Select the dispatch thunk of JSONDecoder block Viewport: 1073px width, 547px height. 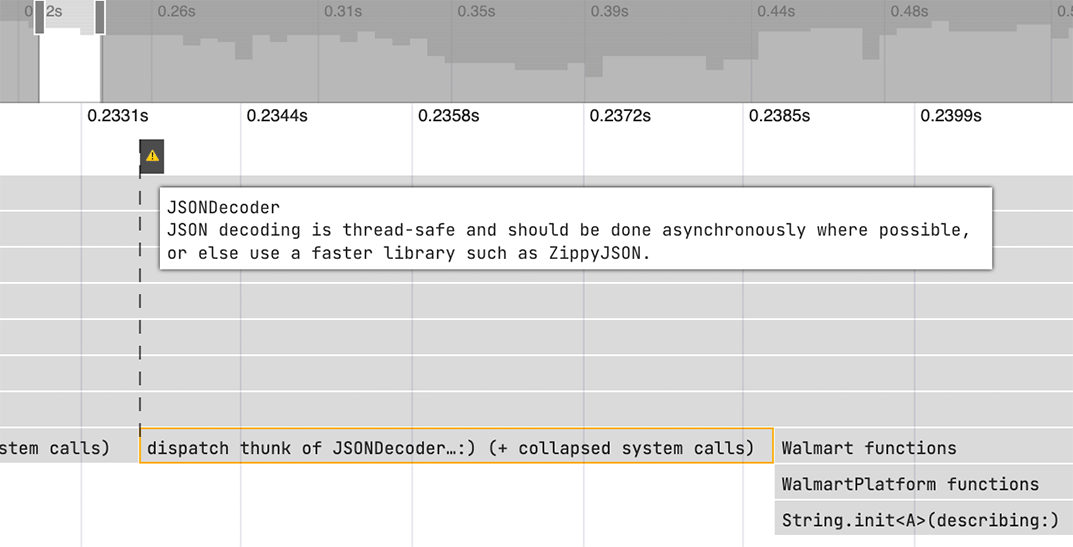[x=455, y=448]
